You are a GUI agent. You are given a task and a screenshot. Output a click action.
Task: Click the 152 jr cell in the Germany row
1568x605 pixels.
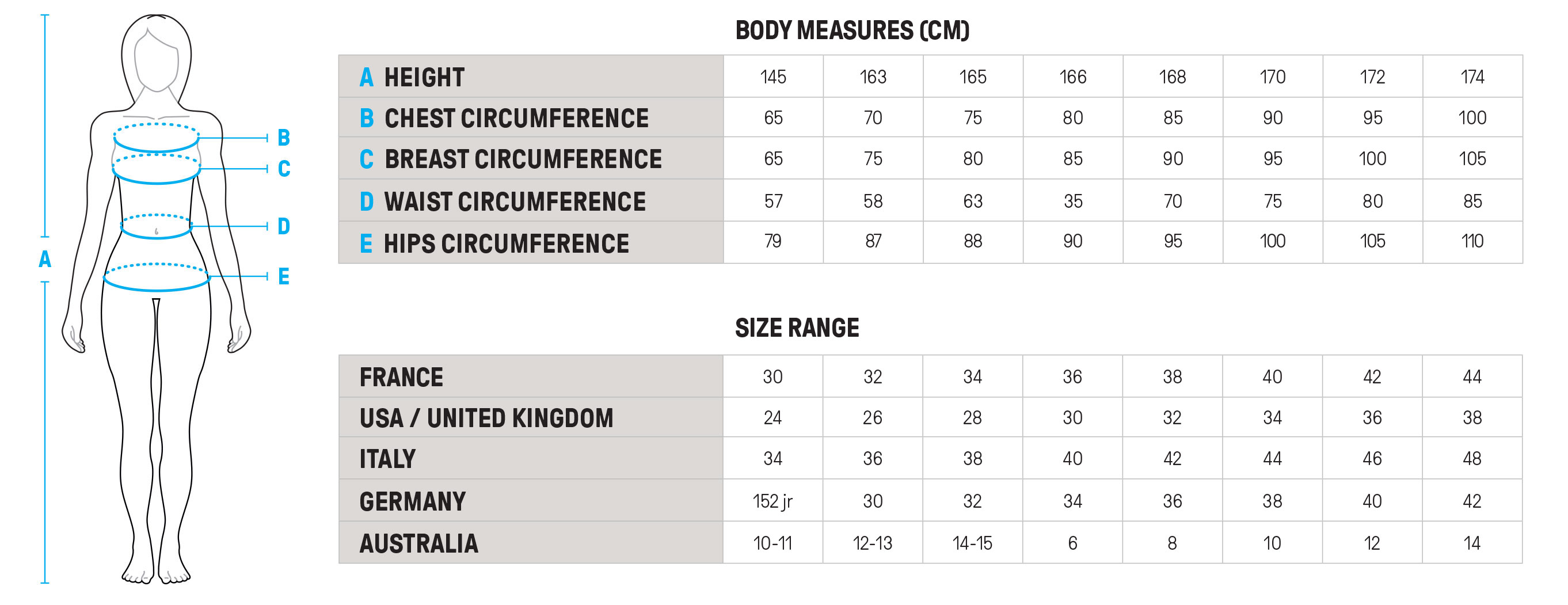click(772, 501)
